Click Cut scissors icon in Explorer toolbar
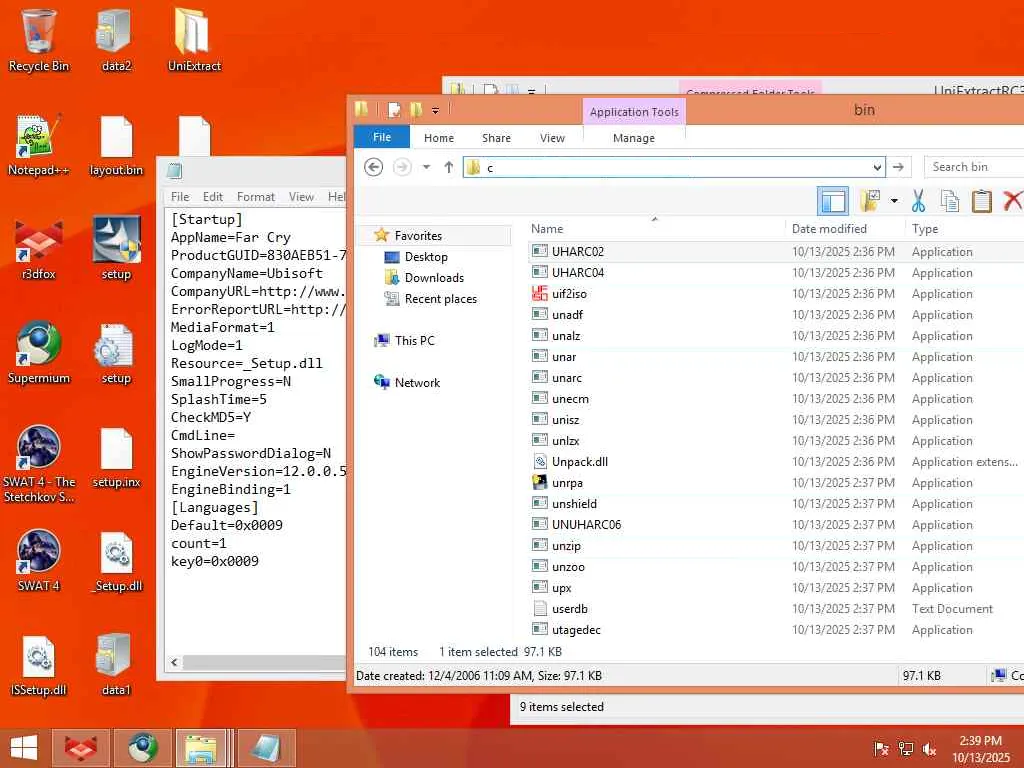1024x768 pixels. [918, 200]
